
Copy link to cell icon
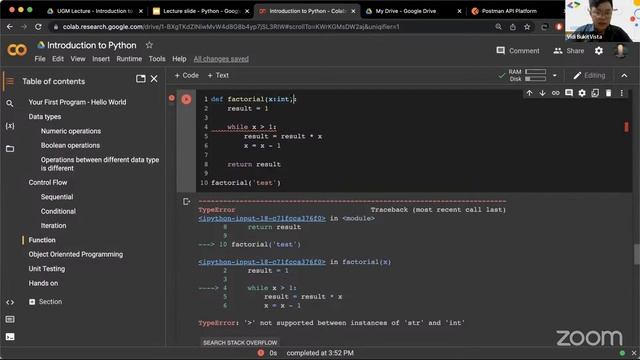(x=556, y=93)
